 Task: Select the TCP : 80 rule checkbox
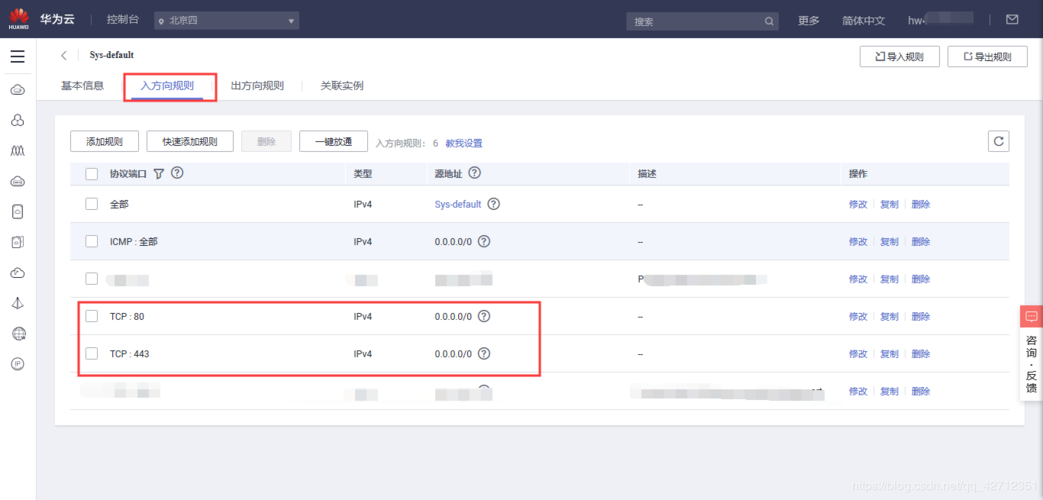[x=92, y=316]
